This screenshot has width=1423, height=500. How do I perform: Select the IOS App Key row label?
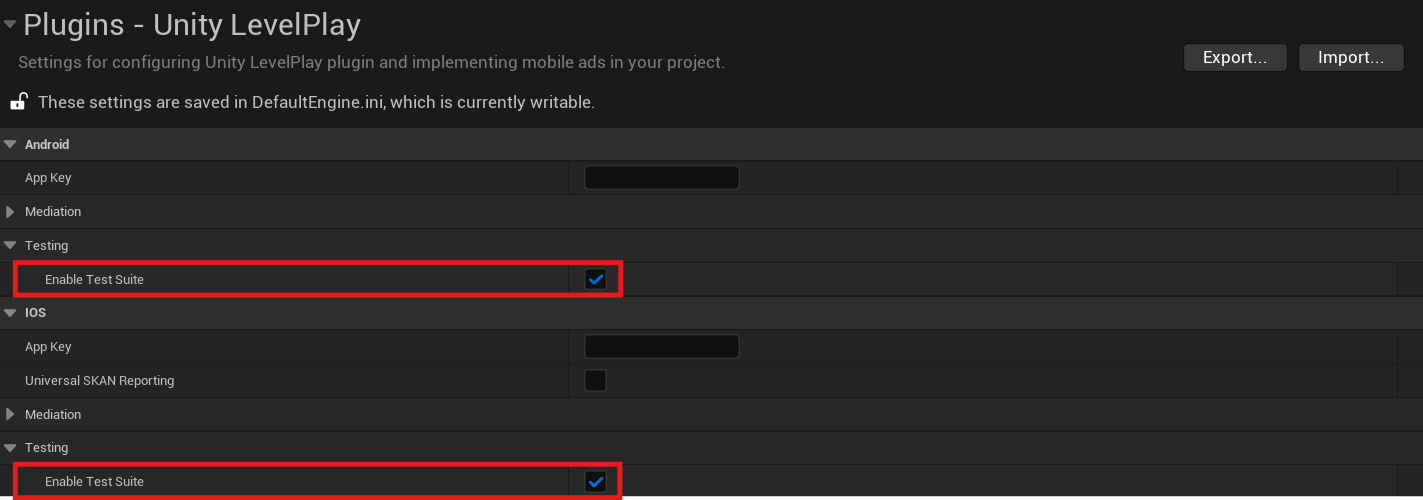[48, 347]
